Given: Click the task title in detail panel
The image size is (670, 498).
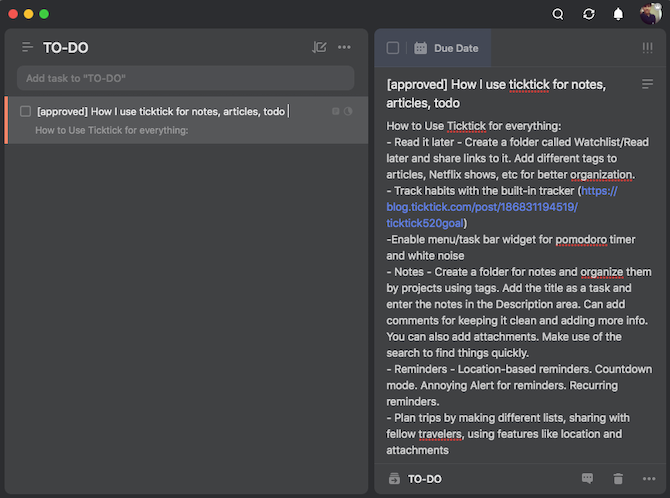Looking at the screenshot, I should click(x=495, y=93).
